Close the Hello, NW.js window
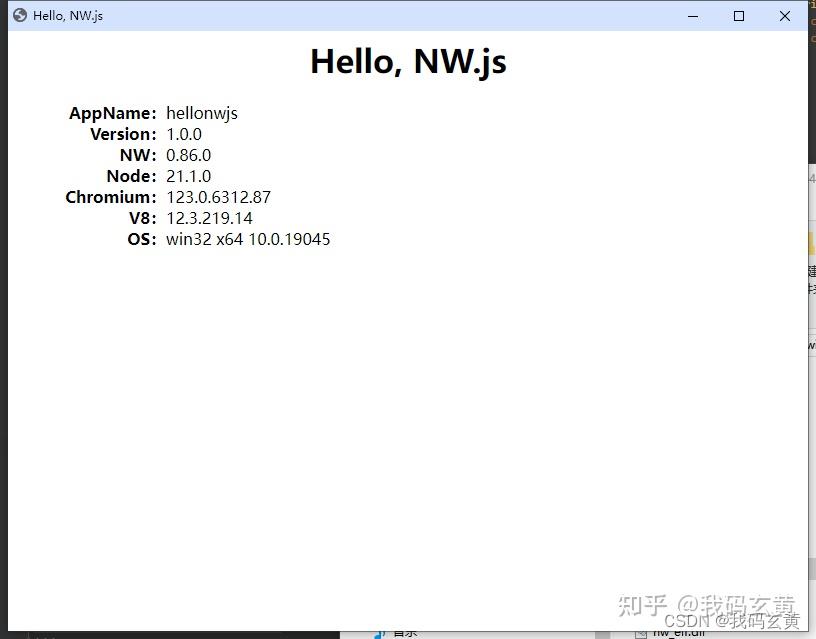This screenshot has height=639, width=816. tap(784, 15)
